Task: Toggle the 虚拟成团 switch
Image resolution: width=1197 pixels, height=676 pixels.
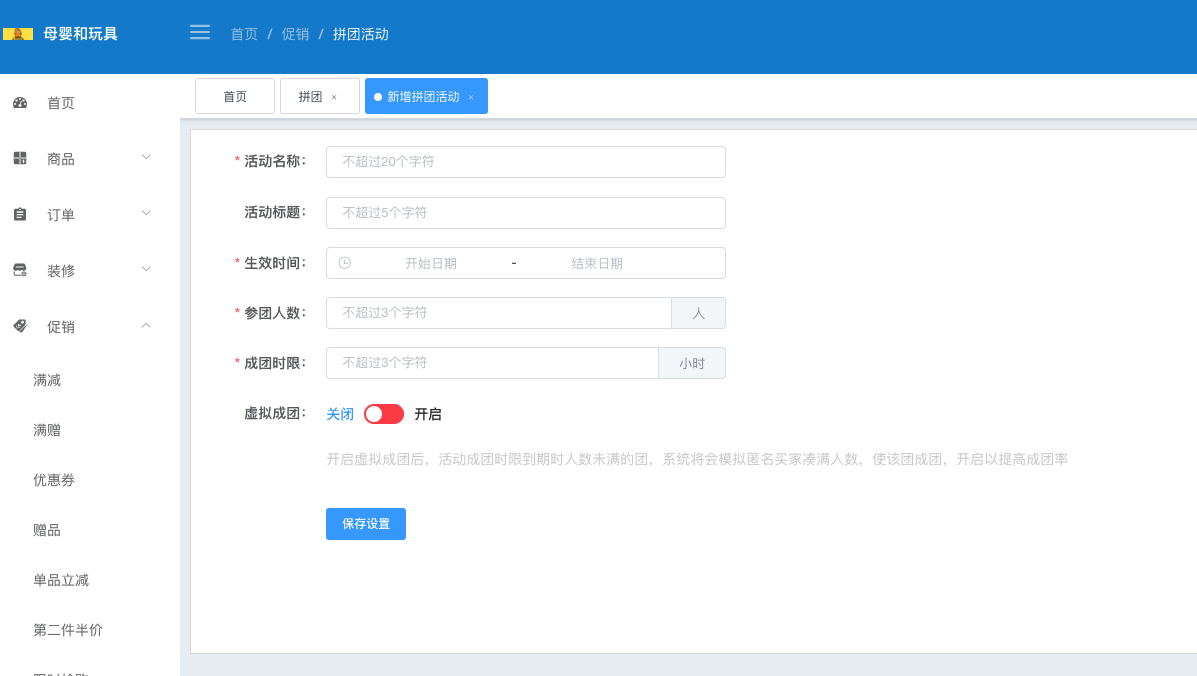Action: (x=384, y=414)
